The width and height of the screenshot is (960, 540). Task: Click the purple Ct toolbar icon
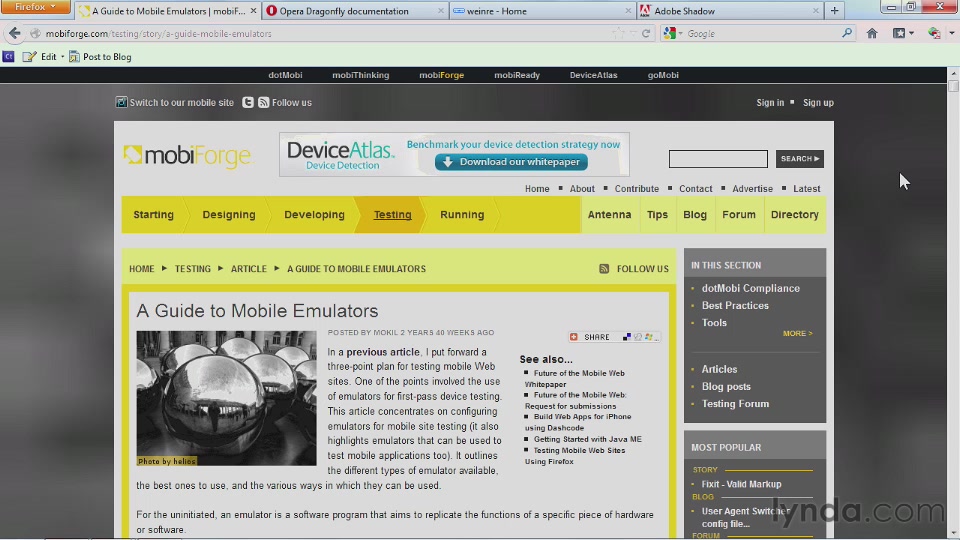coord(9,56)
